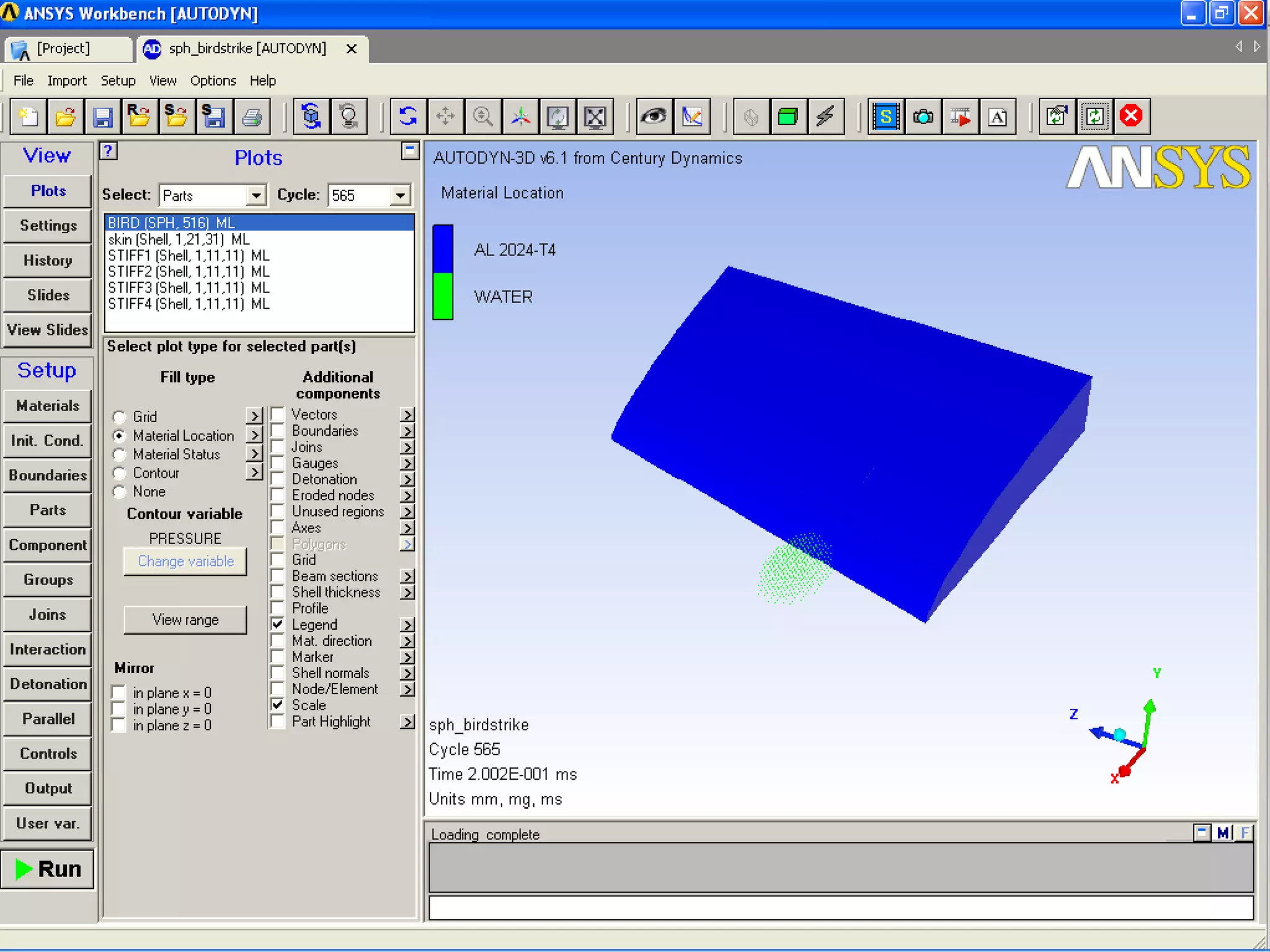This screenshot has height=952, width=1270.
Task: Save the model with the floppy disk icon
Action: tap(102, 117)
